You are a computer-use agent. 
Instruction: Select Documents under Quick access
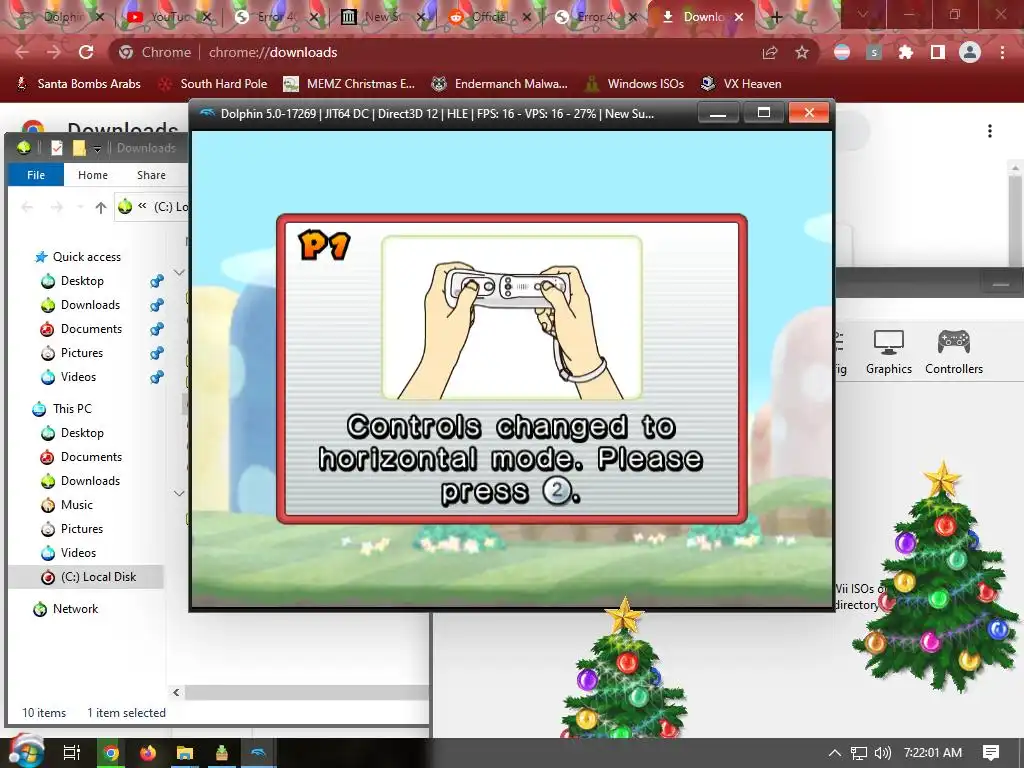click(x=91, y=328)
